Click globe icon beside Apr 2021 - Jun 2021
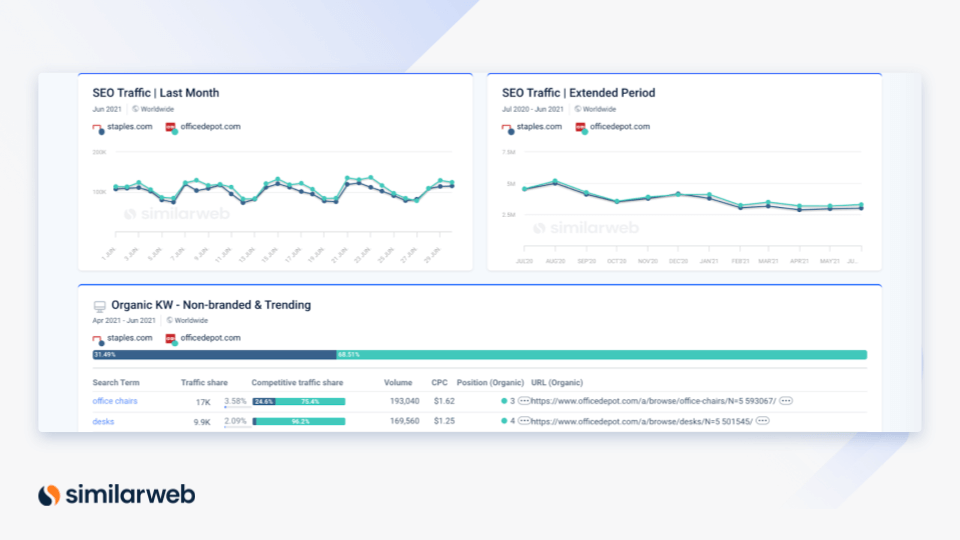The width and height of the screenshot is (960, 540). tap(170, 320)
